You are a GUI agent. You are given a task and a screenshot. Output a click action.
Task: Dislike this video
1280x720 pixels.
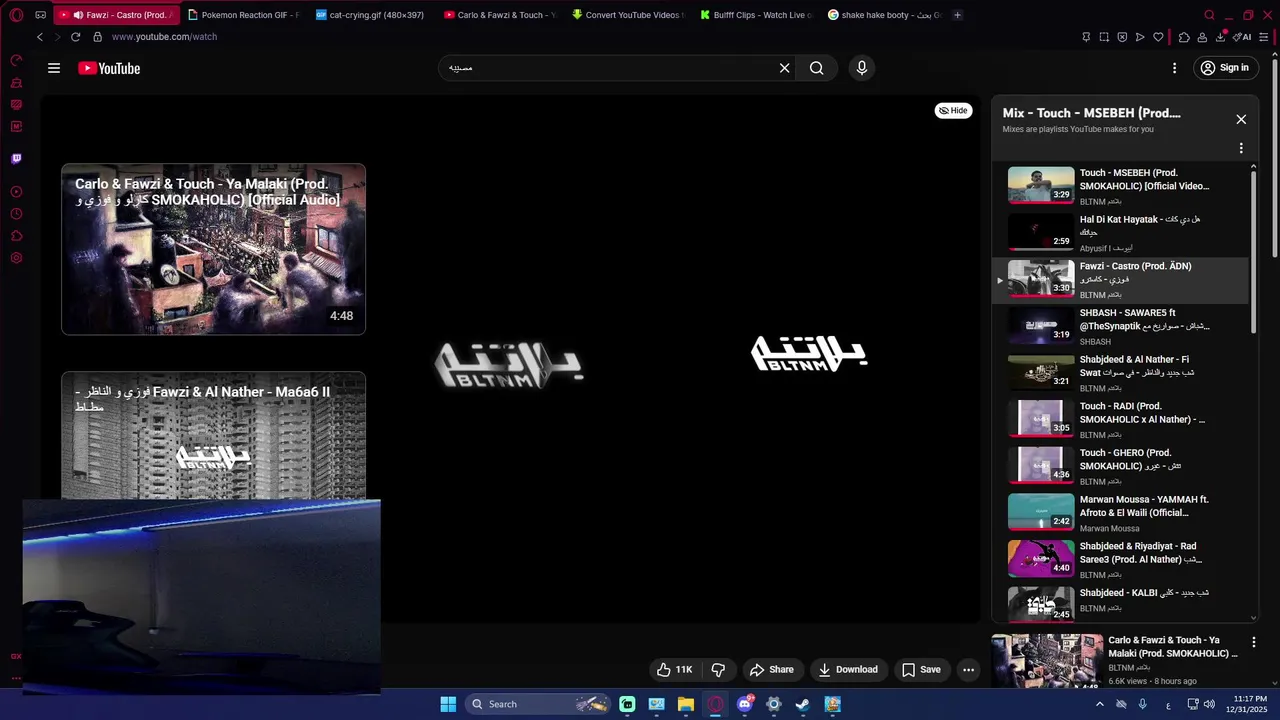coord(718,670)
